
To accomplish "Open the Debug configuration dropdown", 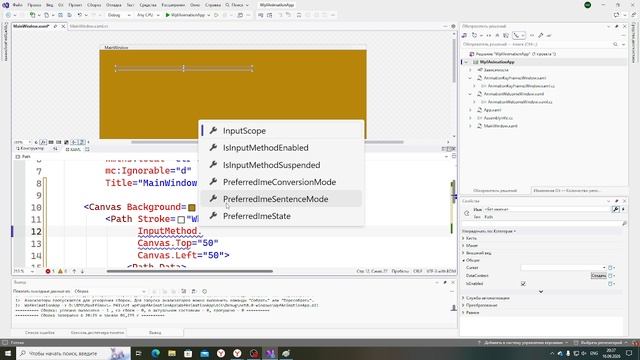I will 119,15.
